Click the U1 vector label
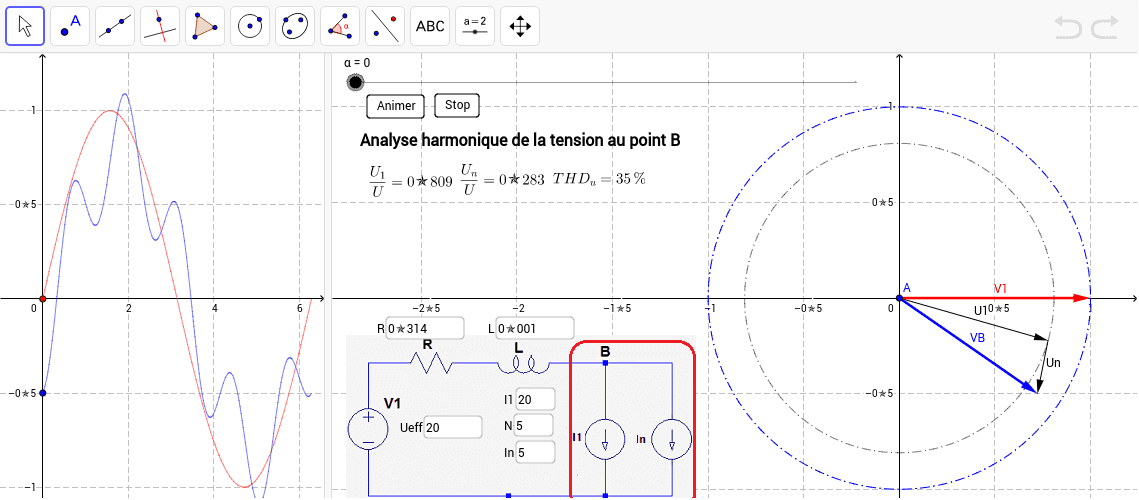 pos(981,310)
